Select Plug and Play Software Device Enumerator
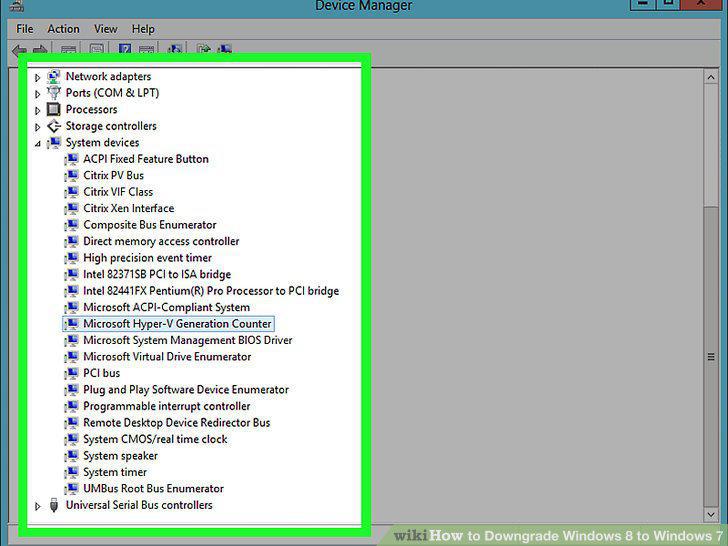The height and width of the screenshot is (546, 728). click(x=186, y=390)
